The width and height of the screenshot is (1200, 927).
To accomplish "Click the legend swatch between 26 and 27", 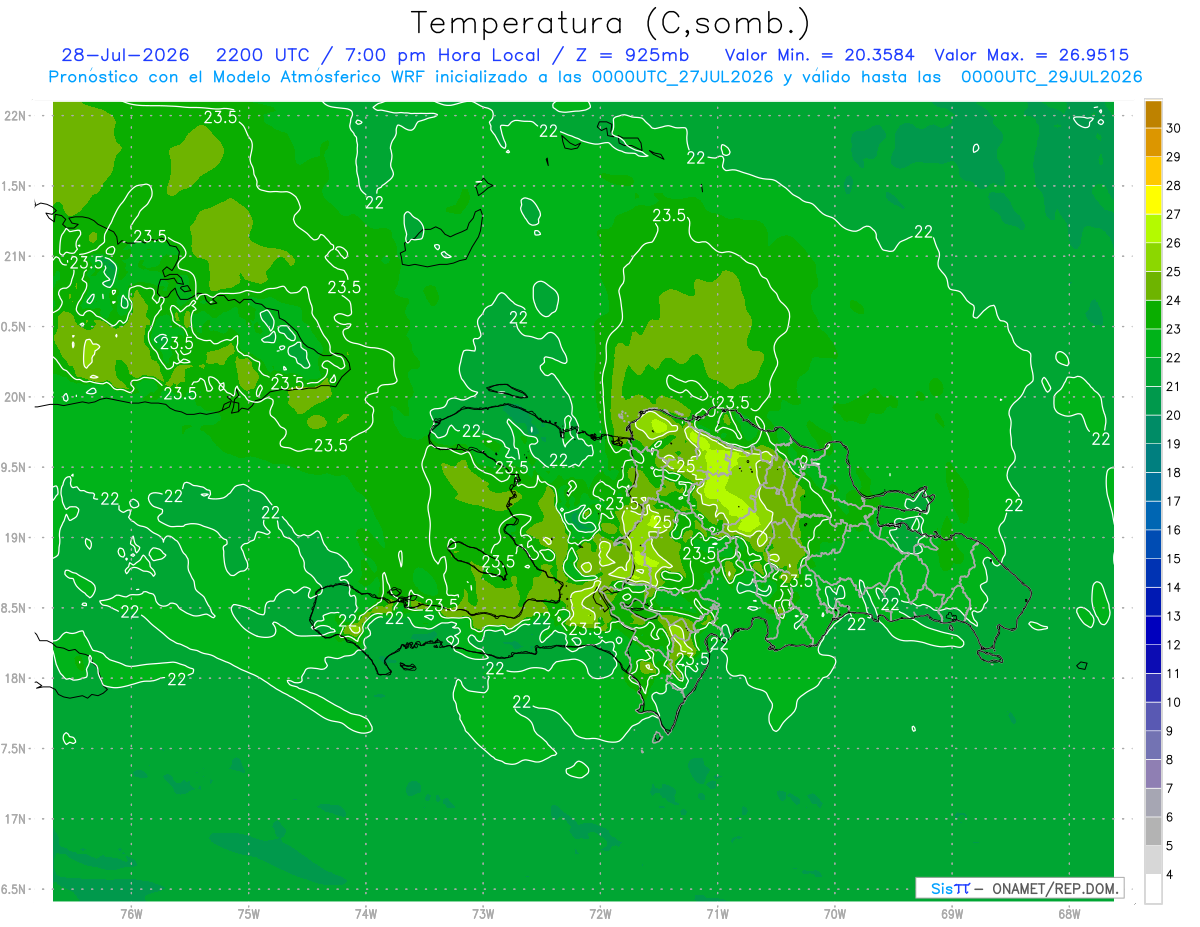I will pos(1153,229).
